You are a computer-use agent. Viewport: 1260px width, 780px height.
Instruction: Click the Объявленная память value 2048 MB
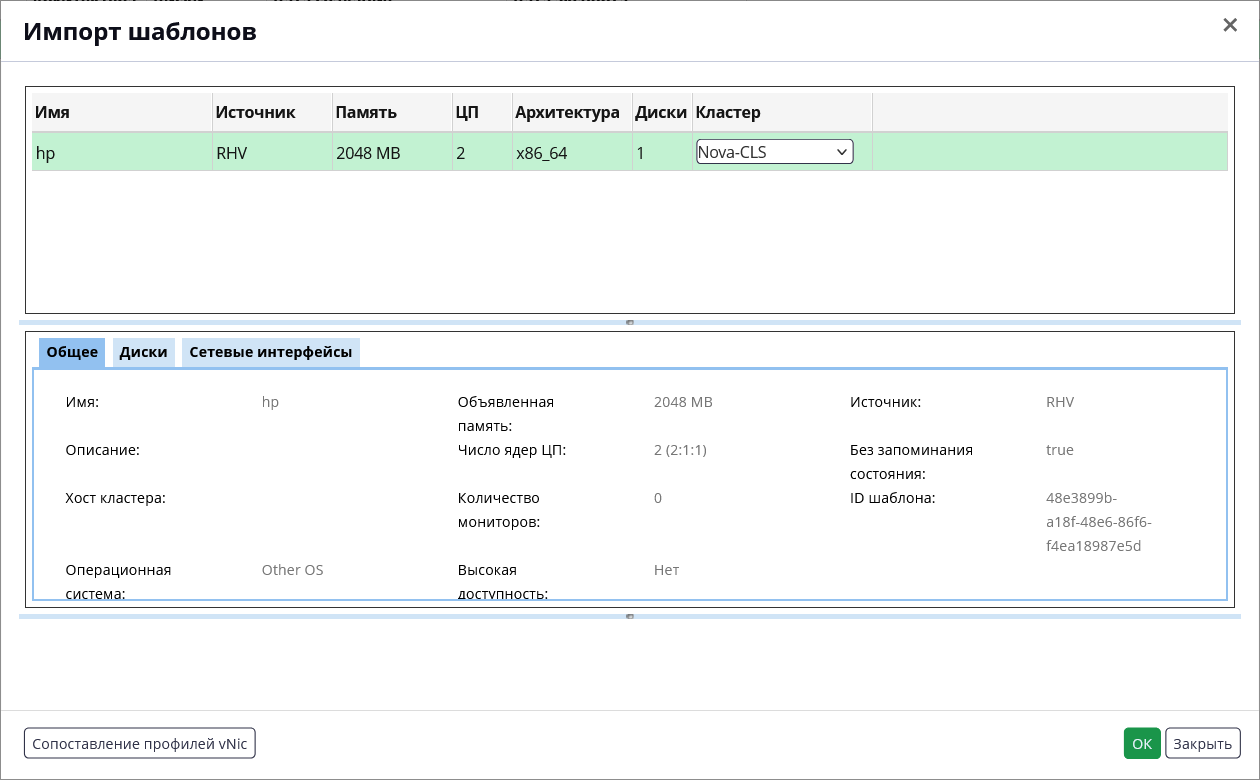(x=683, y=402)
